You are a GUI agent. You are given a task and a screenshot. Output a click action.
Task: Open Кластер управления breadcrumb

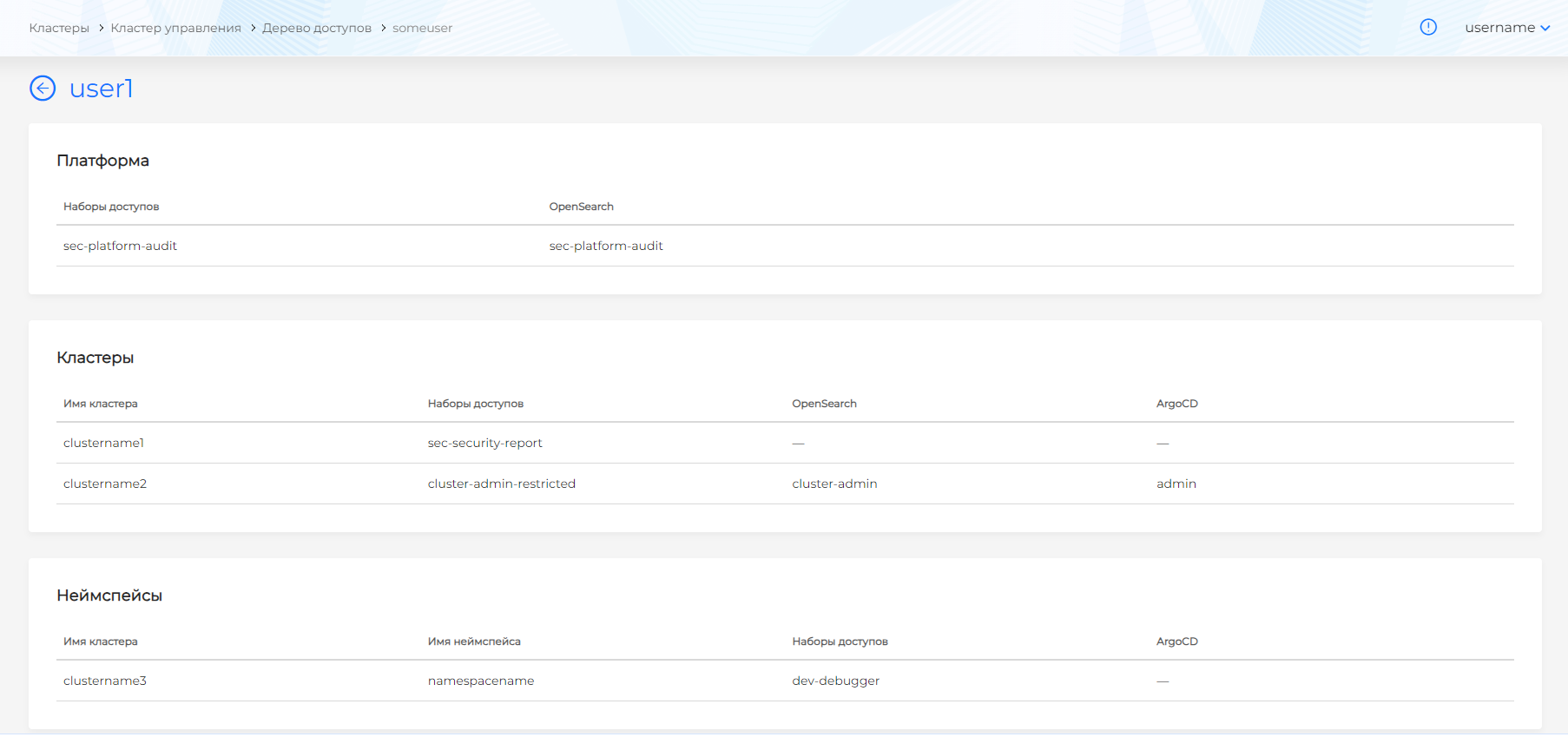click(175, 28)
